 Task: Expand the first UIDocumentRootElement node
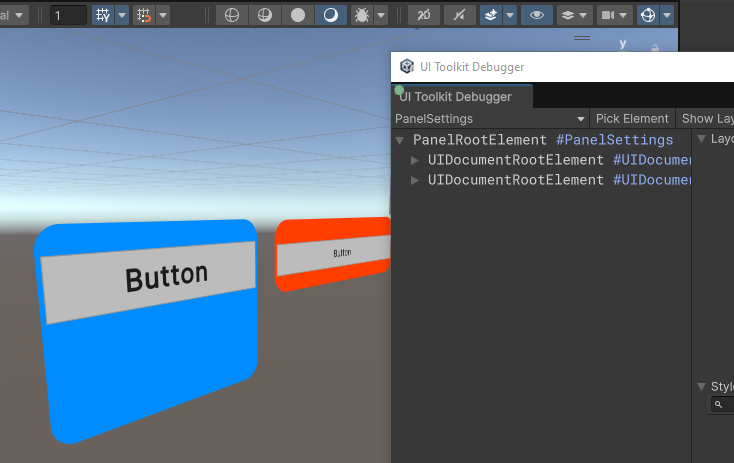pos(416,160)
